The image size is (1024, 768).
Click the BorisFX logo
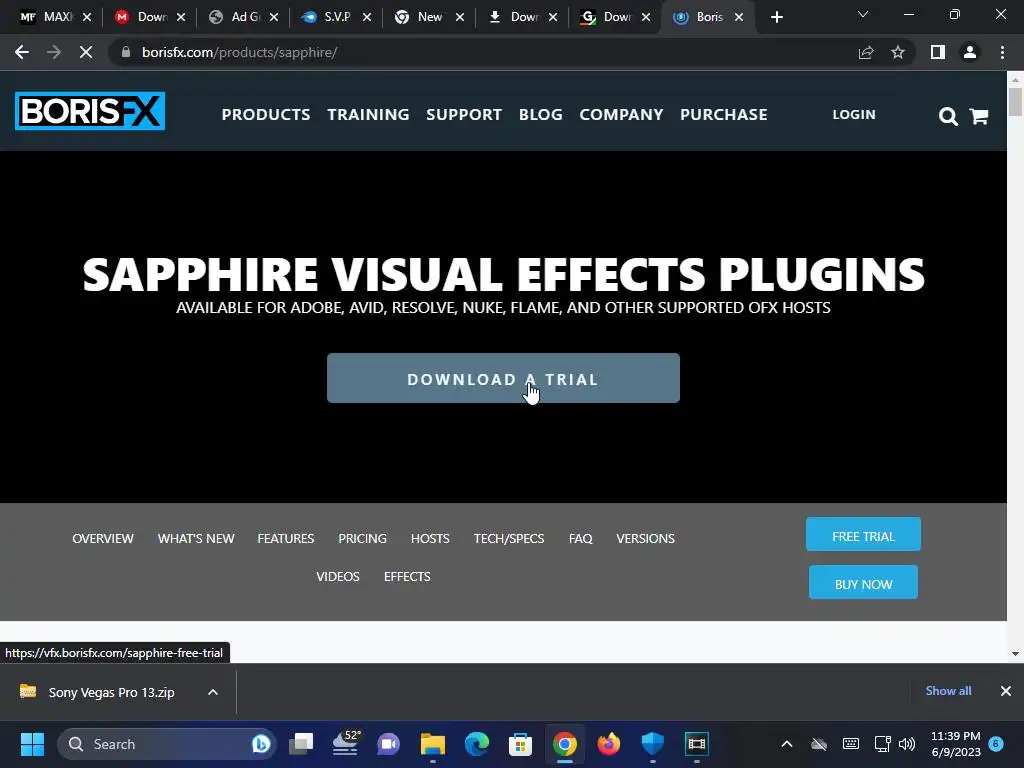(90, 111)
